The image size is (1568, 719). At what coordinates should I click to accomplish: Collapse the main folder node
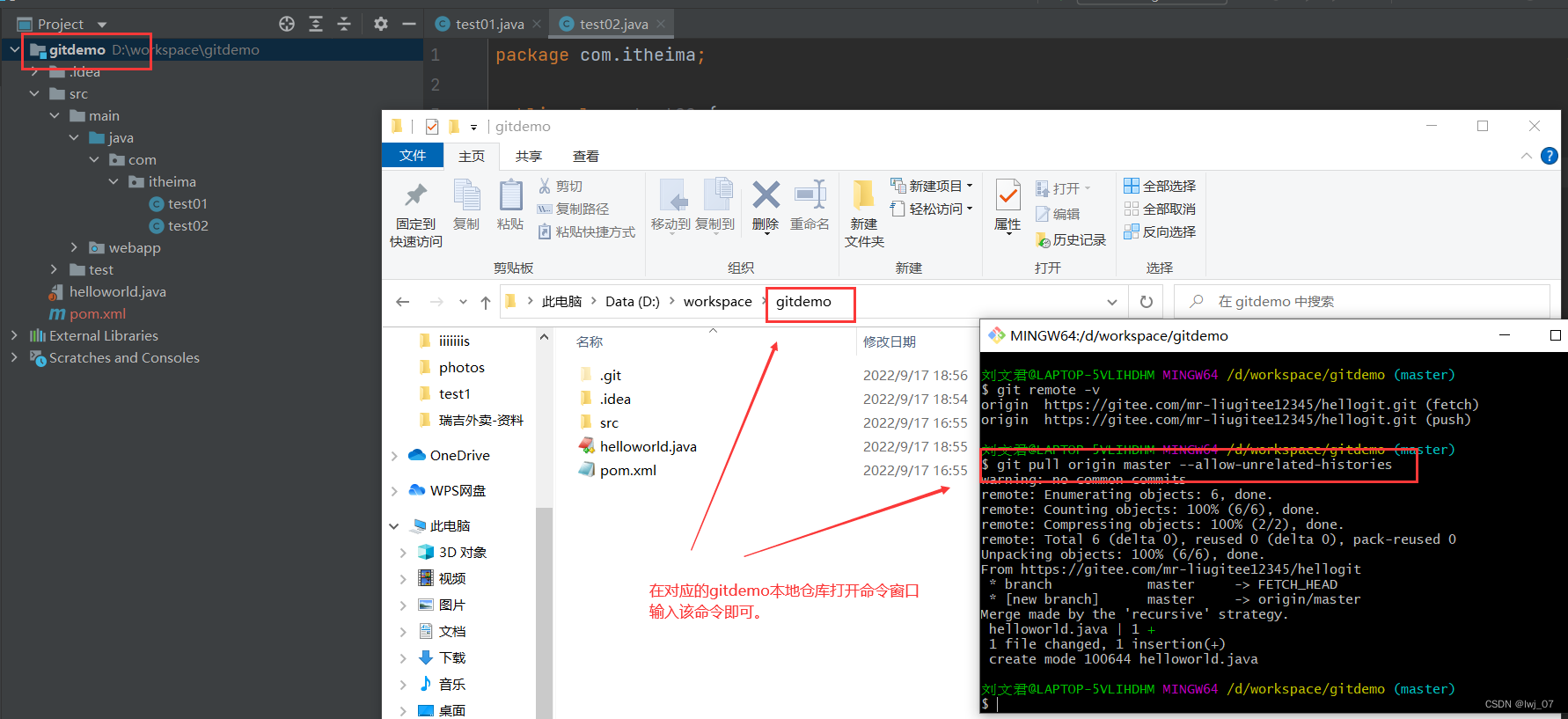pyautogui.click(x=55, y=115)
